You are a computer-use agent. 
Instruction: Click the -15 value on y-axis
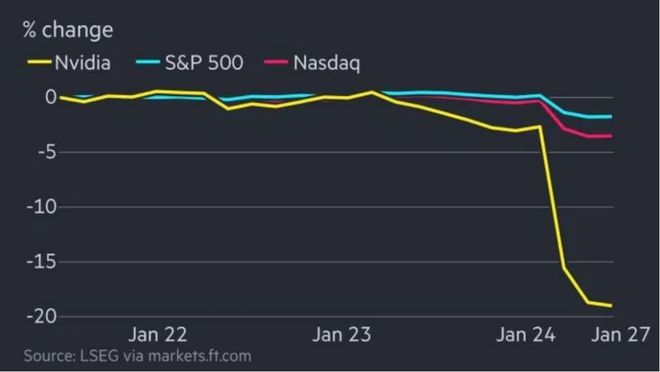tap(42, 262)
